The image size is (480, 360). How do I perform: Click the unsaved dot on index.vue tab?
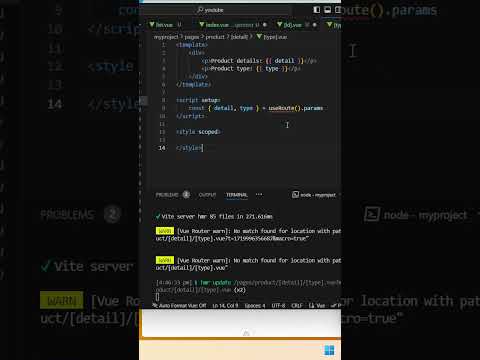point(265,25)
